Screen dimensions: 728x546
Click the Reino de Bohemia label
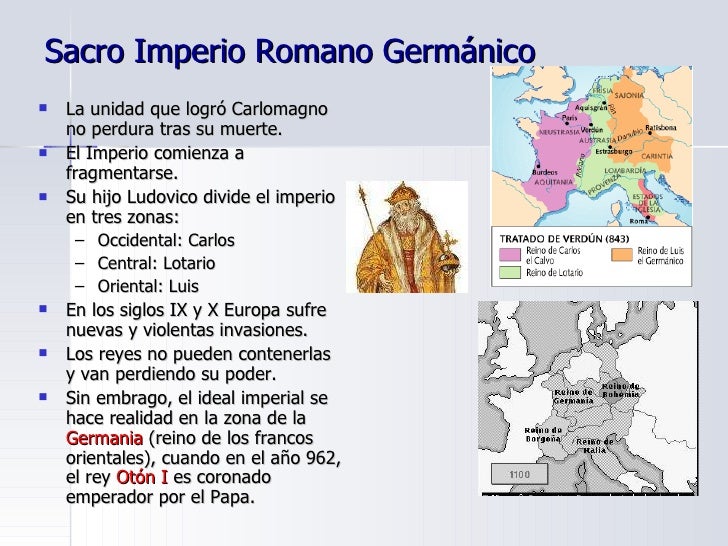620,390
